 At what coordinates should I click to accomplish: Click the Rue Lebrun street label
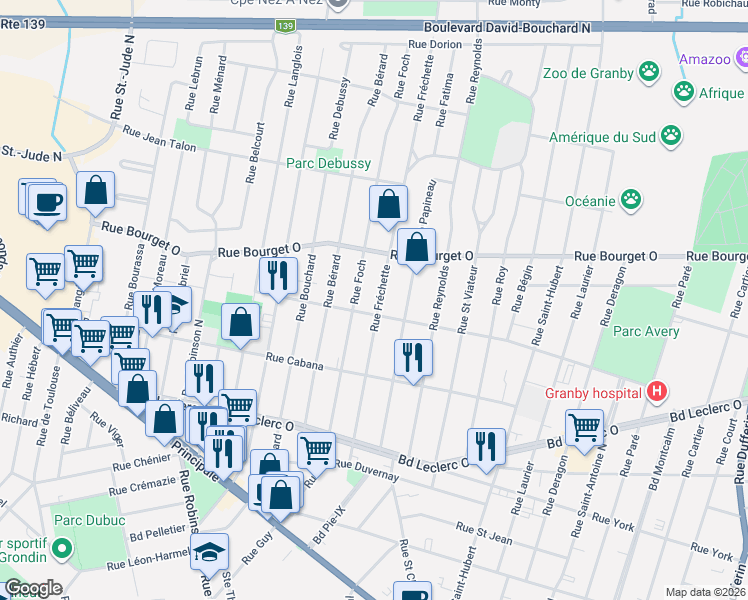[194, 84]
